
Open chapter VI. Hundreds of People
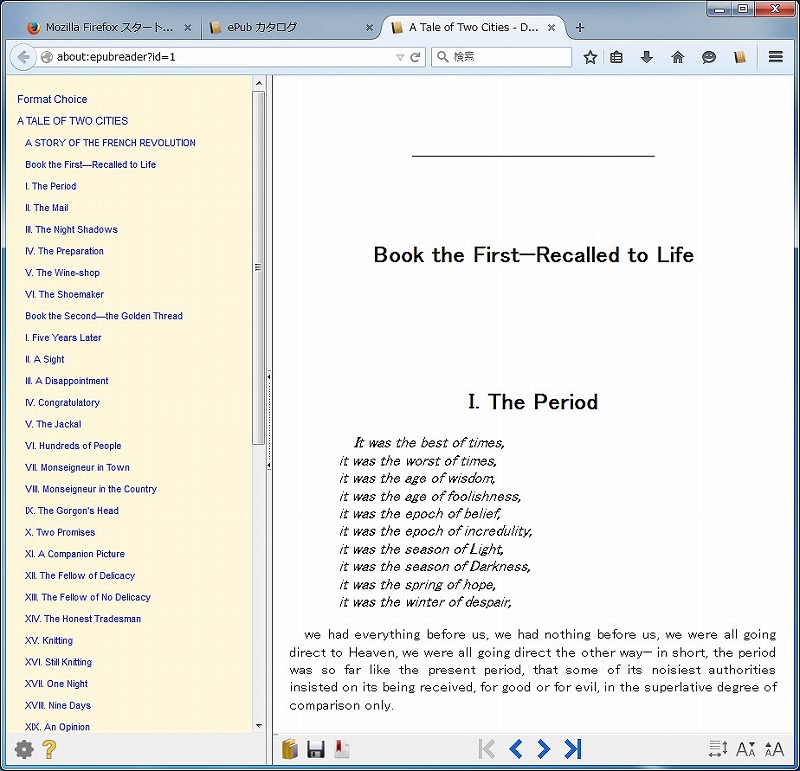pos(73,445)
